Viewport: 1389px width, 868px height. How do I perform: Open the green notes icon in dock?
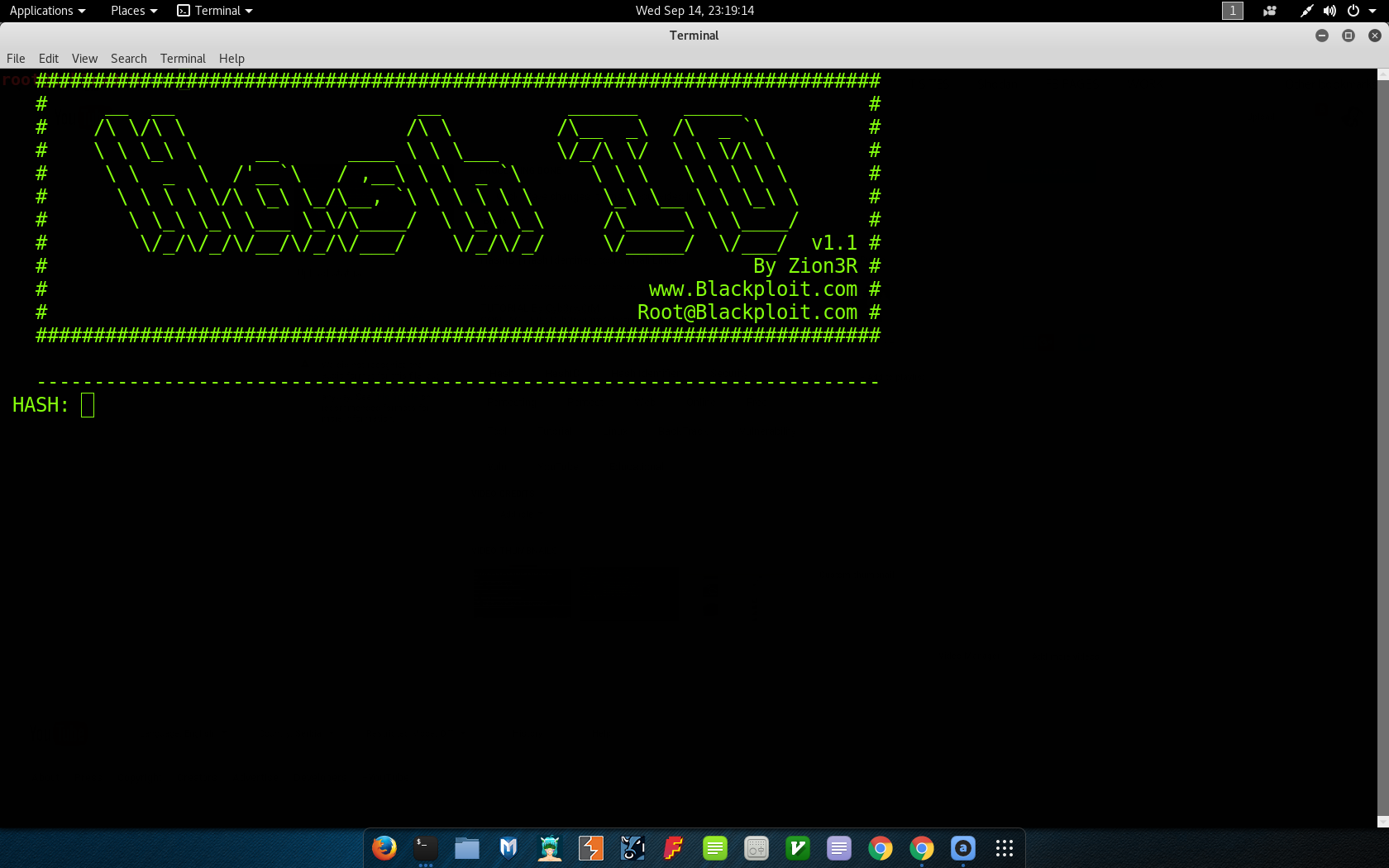pyautogui.click(x=715, y=848)
